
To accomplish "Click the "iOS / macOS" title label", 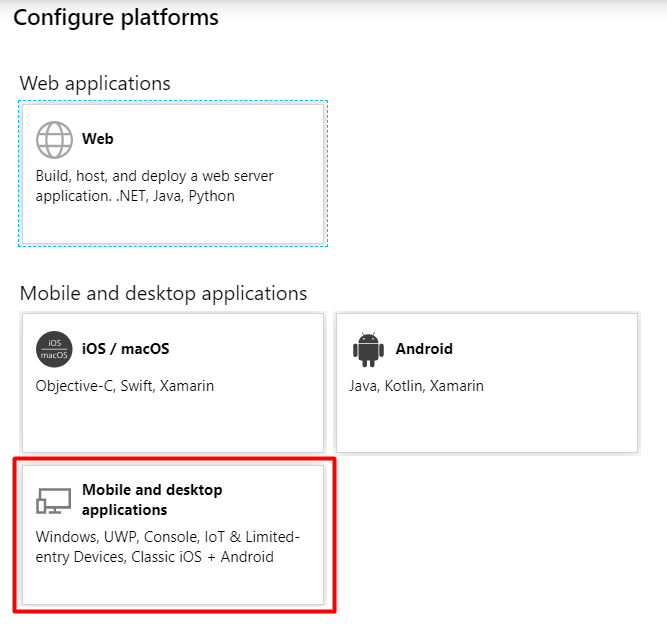I will [x=125, y=349].
